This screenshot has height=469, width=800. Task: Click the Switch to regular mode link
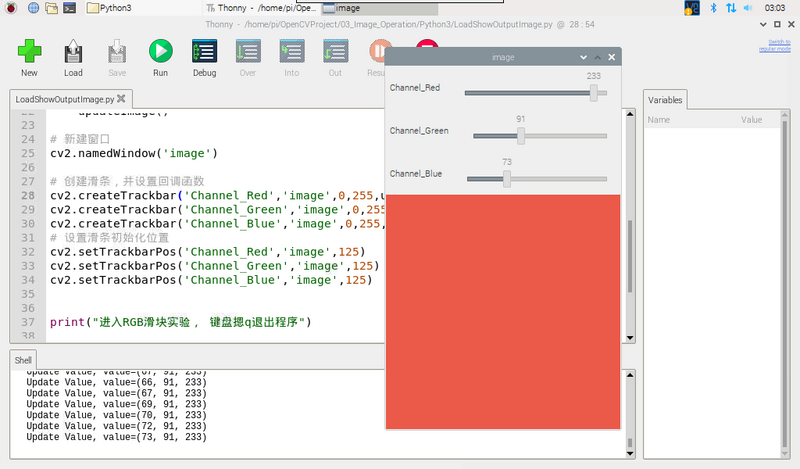[774, 45]
